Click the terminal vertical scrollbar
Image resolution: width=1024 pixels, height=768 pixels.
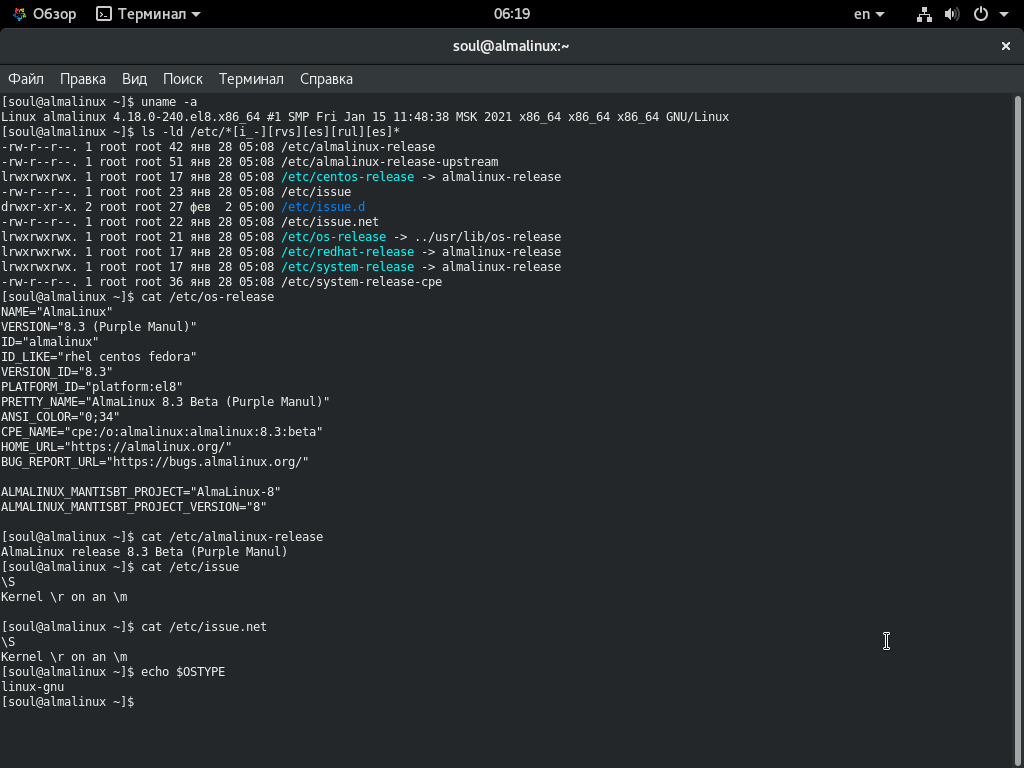(1017, 431)
